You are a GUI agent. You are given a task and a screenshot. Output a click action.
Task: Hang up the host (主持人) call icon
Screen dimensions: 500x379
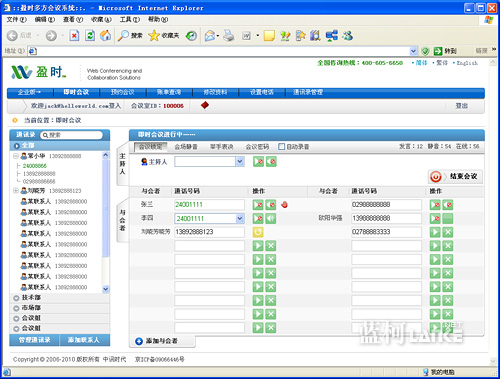tap(258, 162)
